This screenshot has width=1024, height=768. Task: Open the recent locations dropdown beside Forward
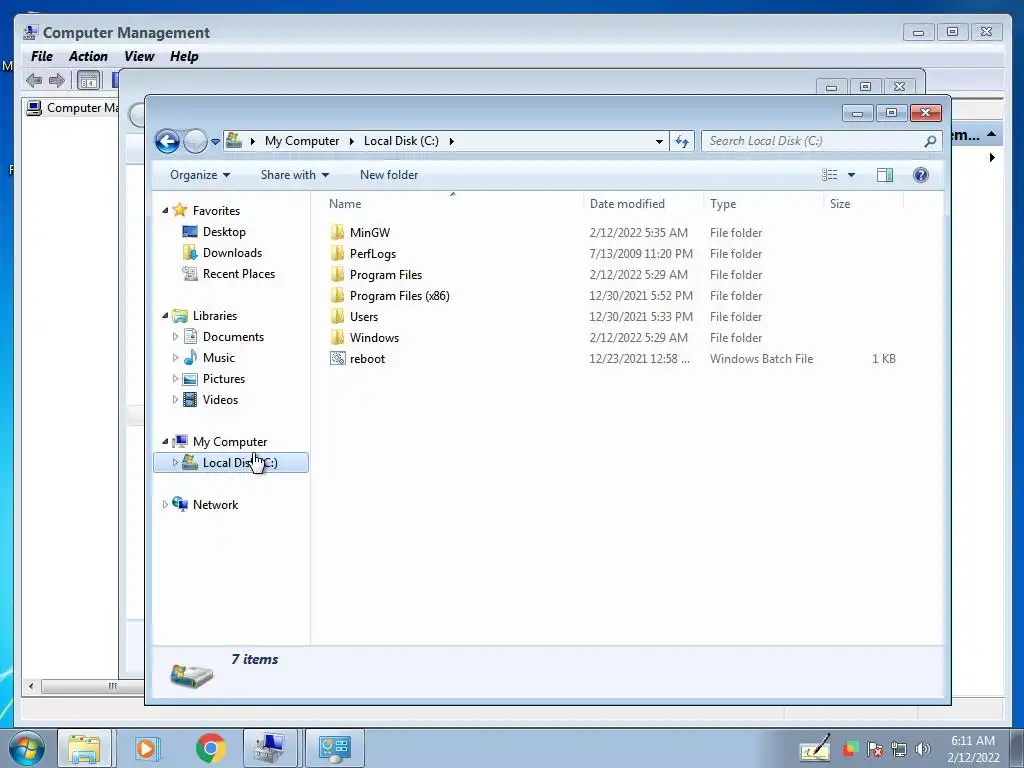click(215, 142)
